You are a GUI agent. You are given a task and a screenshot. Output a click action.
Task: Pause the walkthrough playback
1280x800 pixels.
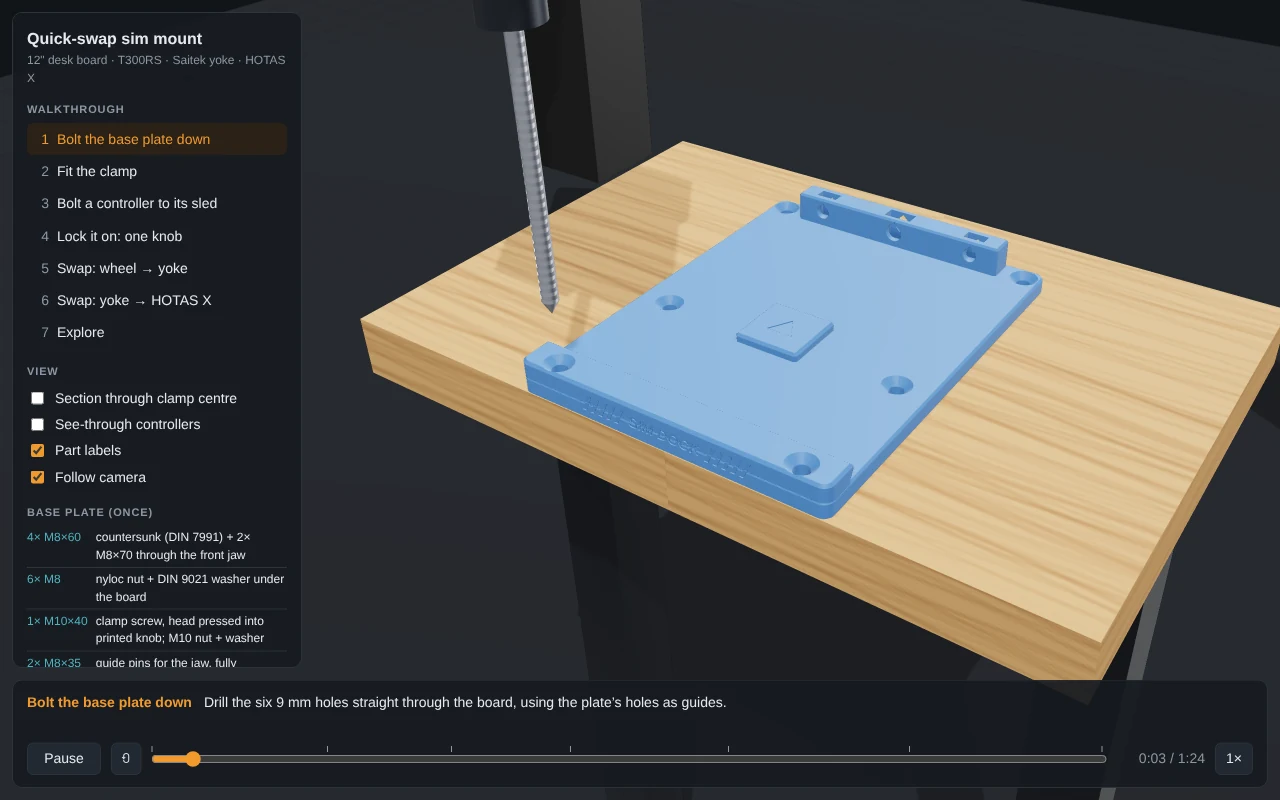point(64,758)
